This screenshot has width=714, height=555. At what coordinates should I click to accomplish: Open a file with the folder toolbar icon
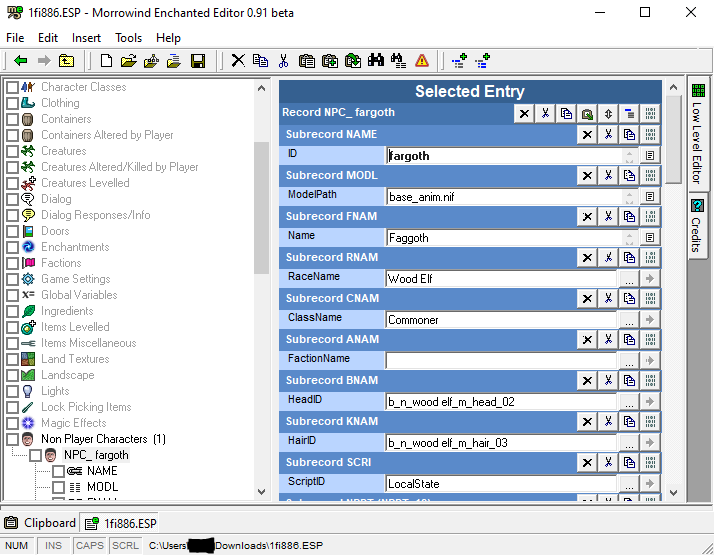[x=129, y=61]
